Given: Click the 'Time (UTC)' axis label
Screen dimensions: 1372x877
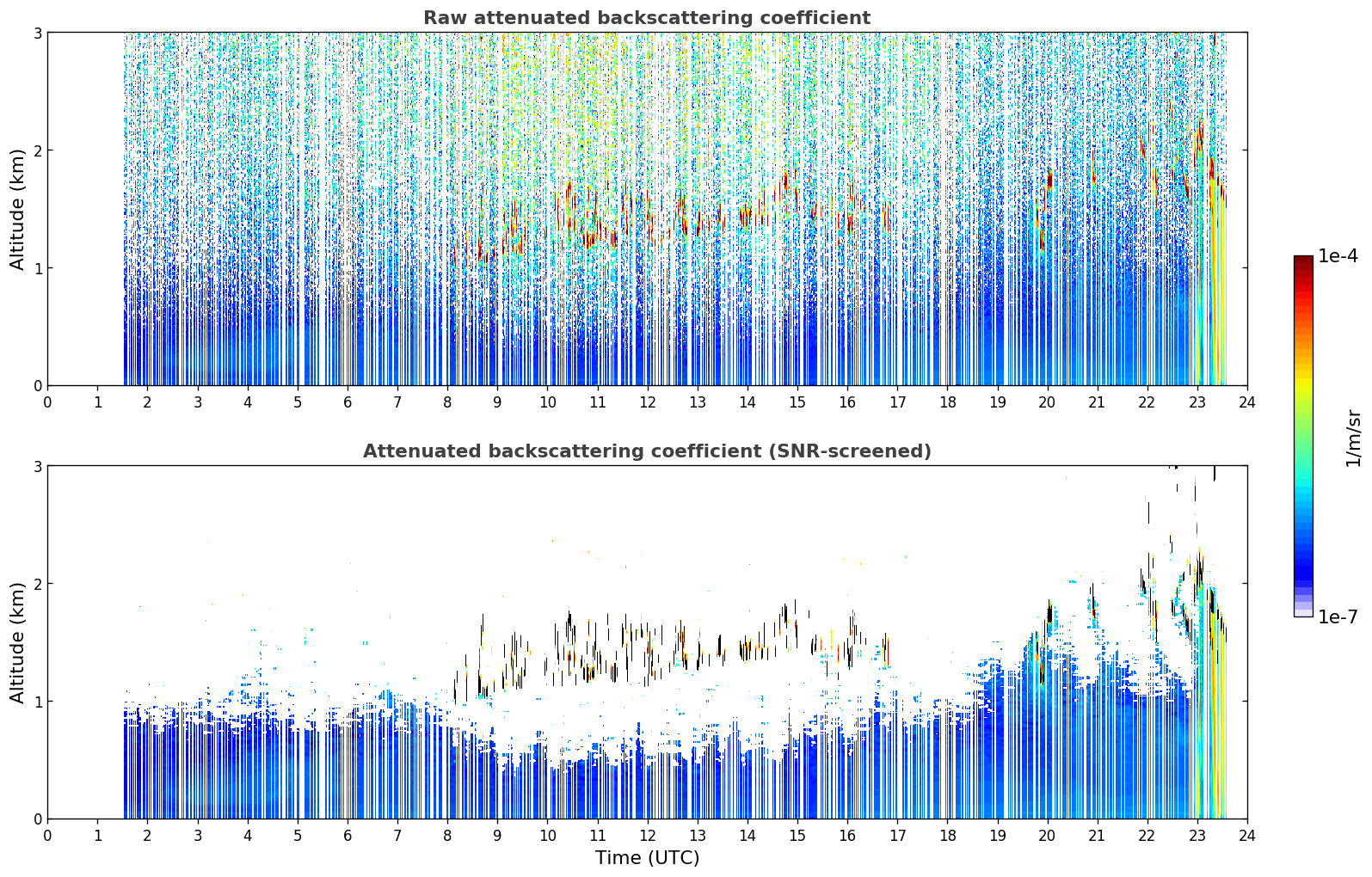Looking at the screenshot, I should click(647, 858).
